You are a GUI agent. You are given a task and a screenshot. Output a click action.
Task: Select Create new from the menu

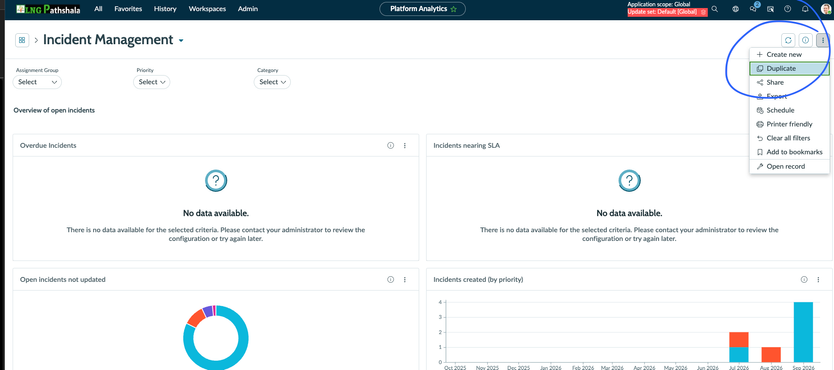[789, 54]
